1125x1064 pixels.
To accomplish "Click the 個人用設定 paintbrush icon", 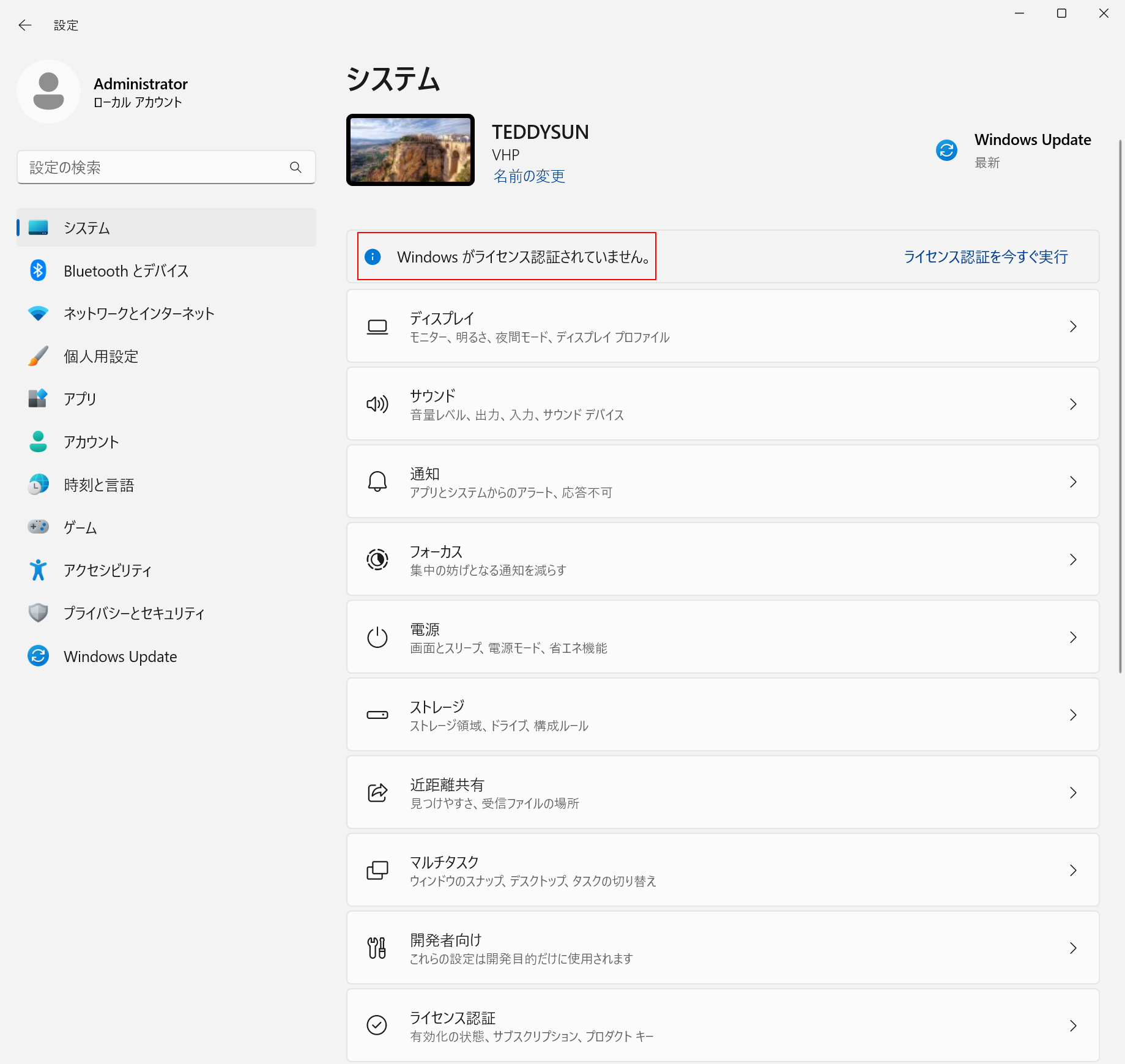I will point(38,356).
